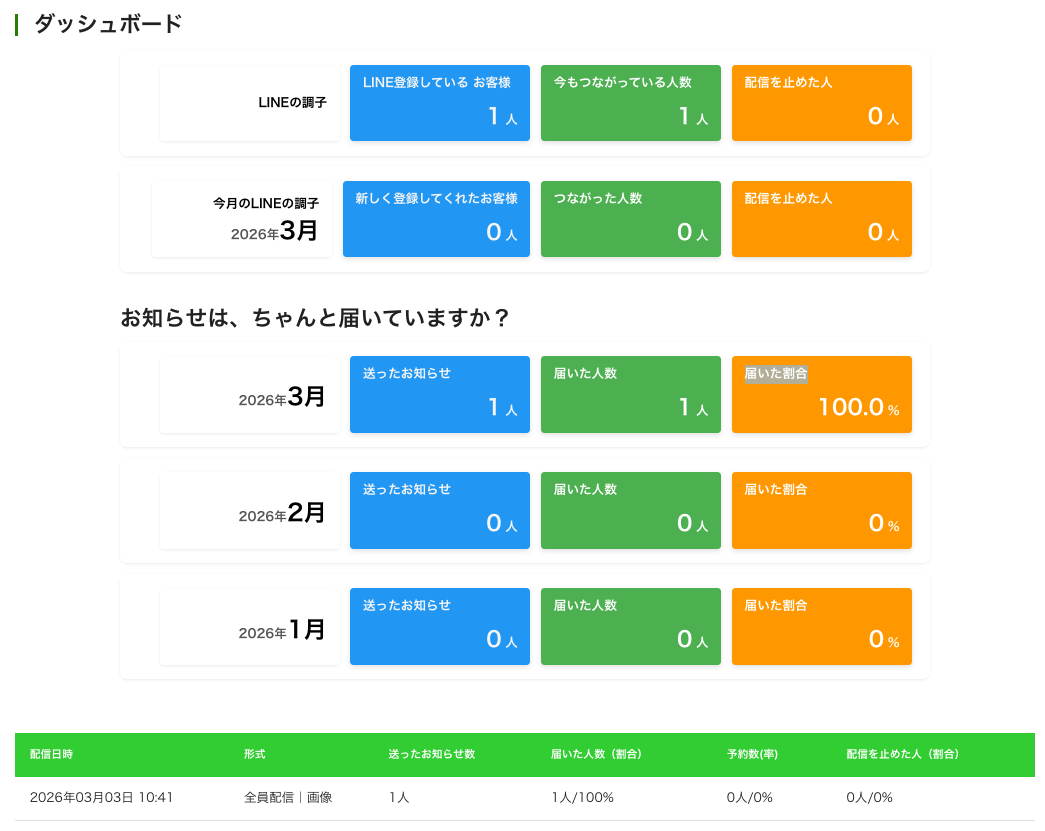Click the 100.0% 届いた割合 orange card

click(822, 395)
